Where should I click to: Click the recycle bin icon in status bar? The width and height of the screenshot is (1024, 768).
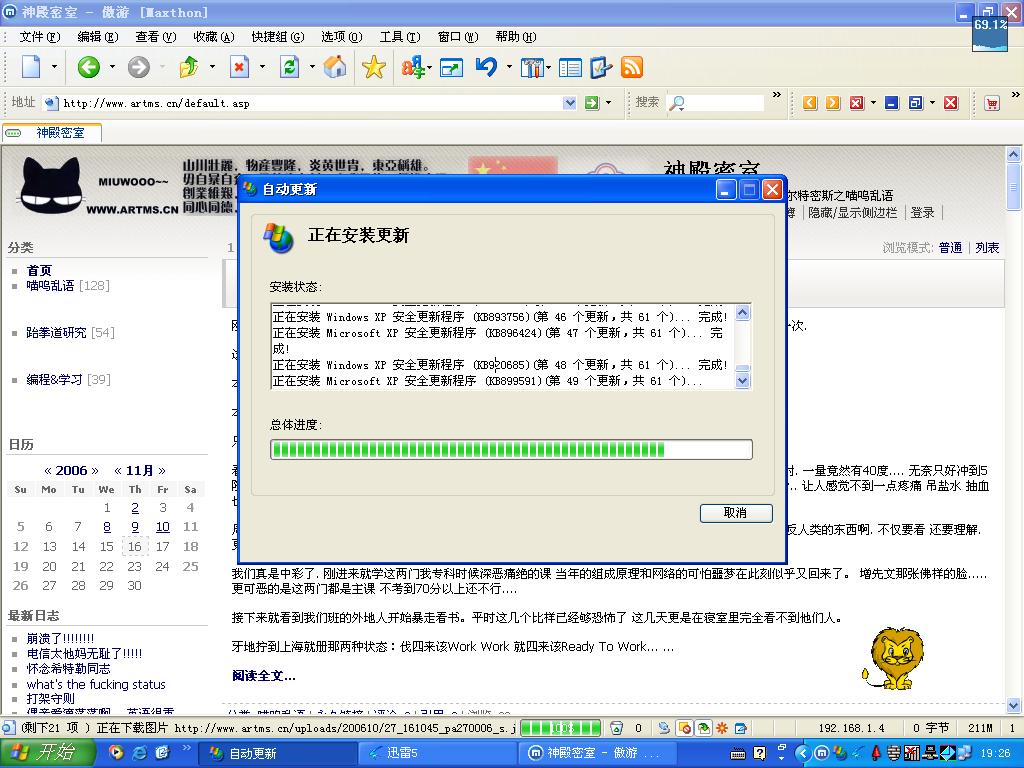tap(616, 728)
